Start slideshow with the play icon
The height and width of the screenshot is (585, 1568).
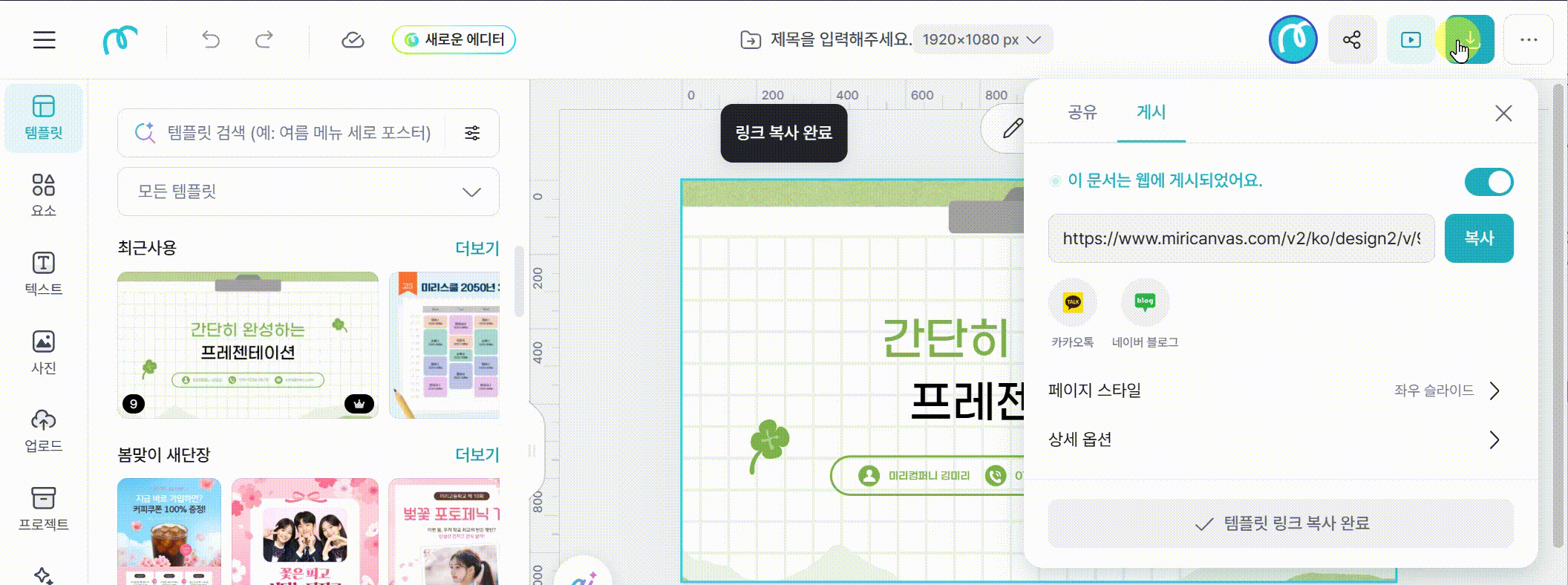pos(1411,39)
